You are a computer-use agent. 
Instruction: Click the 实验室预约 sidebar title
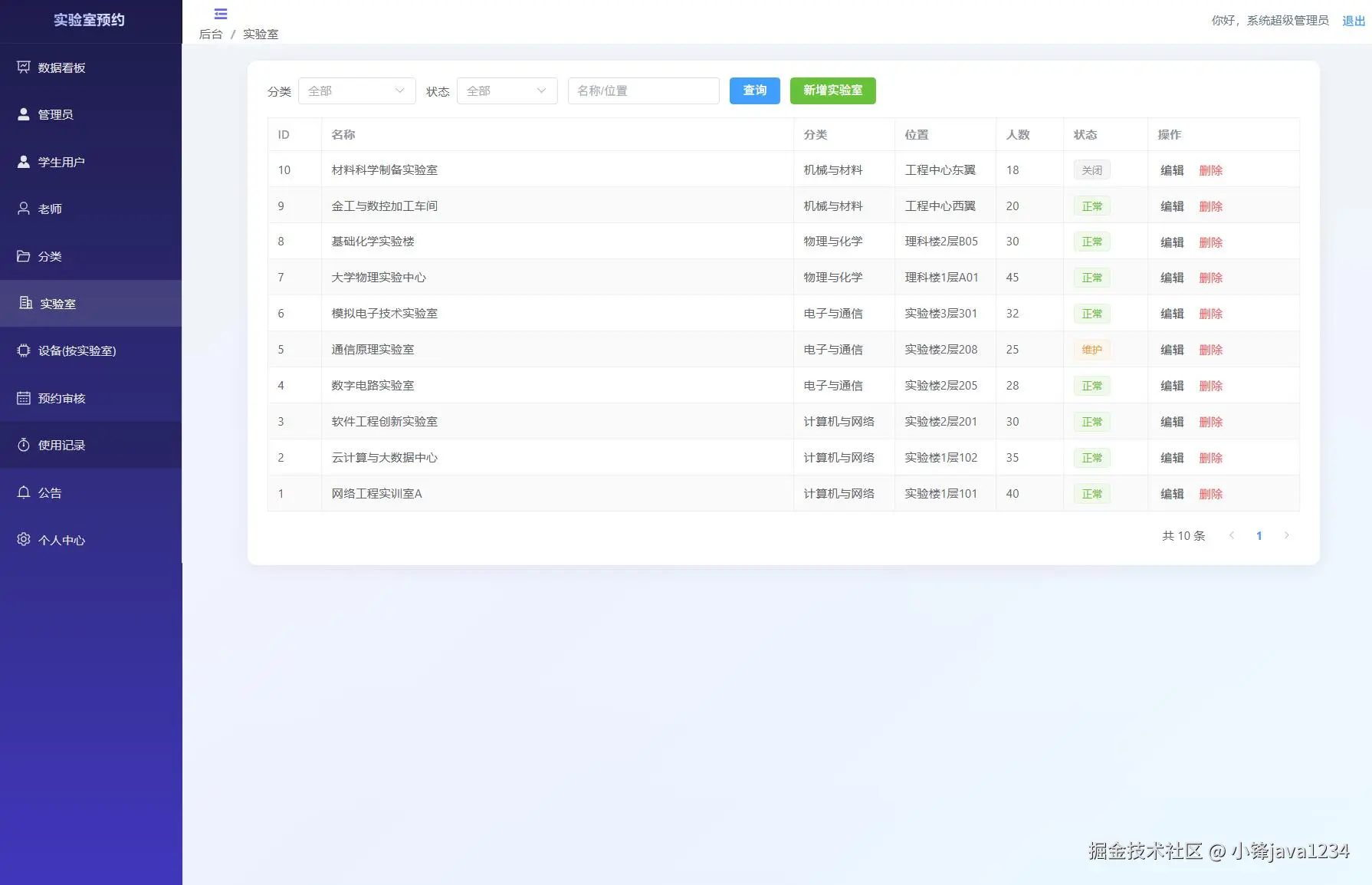point(89,20)
